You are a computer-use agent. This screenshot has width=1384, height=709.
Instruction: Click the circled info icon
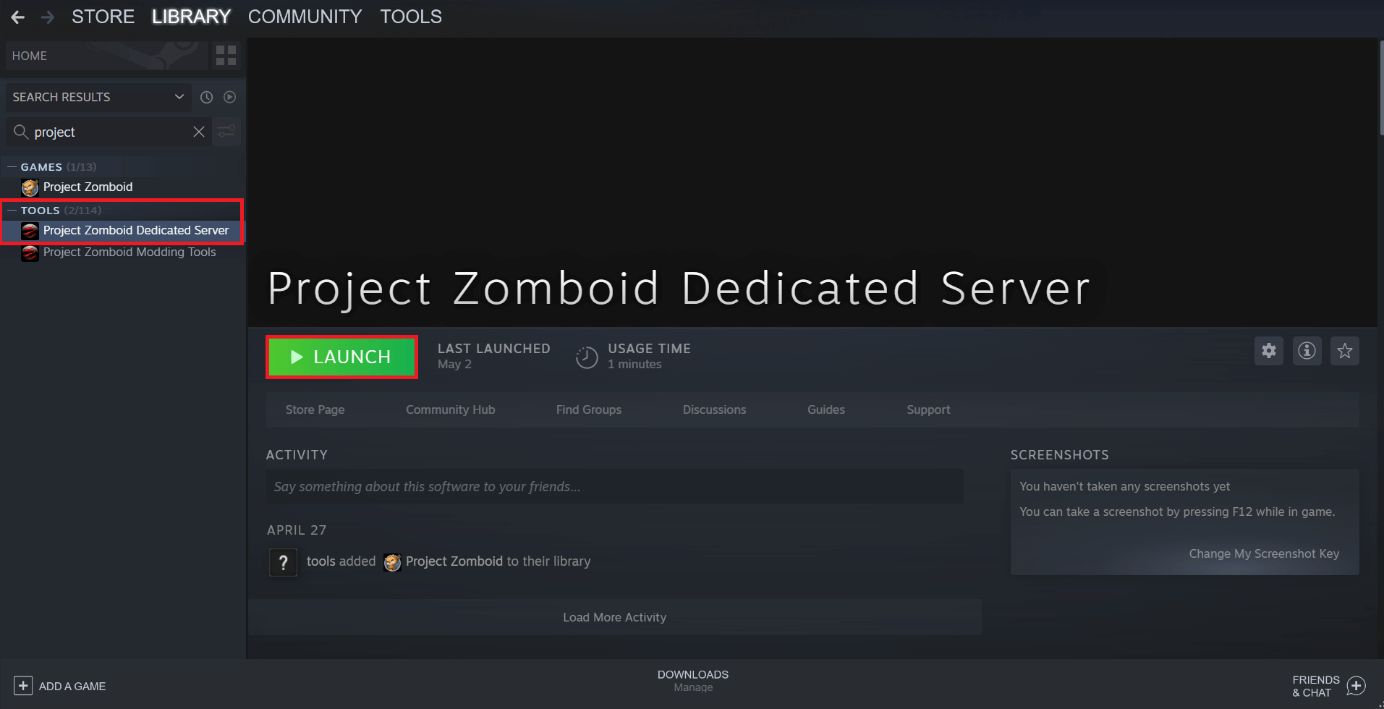(x=1306, y=351)
